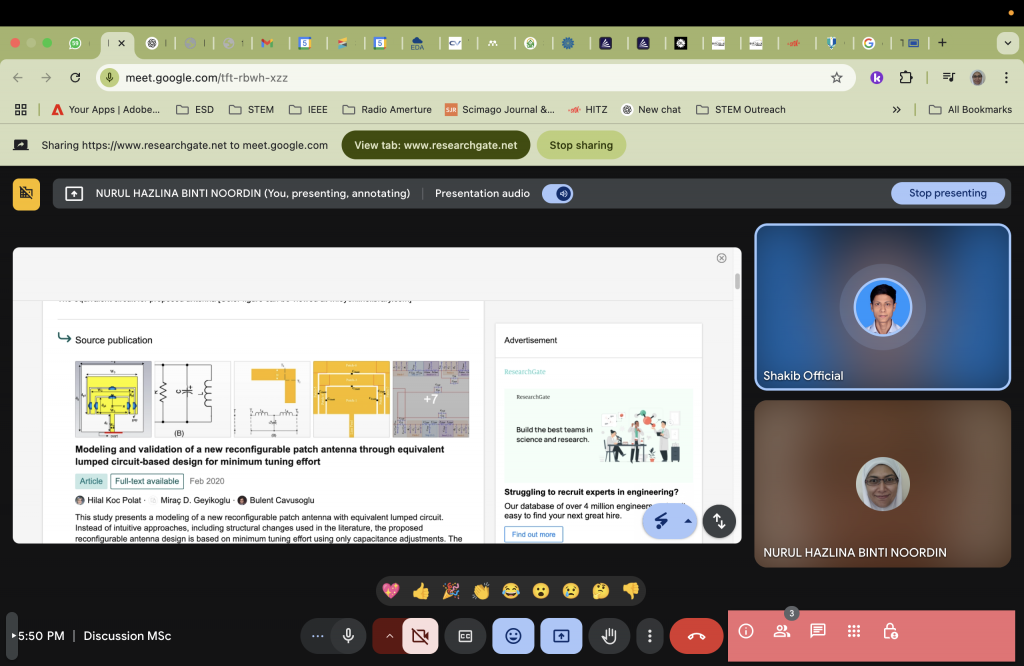Viewport: 1024px width, 666px height.
Task: Toggle the microphone in the Meet call bar
Action: (348, 636)
